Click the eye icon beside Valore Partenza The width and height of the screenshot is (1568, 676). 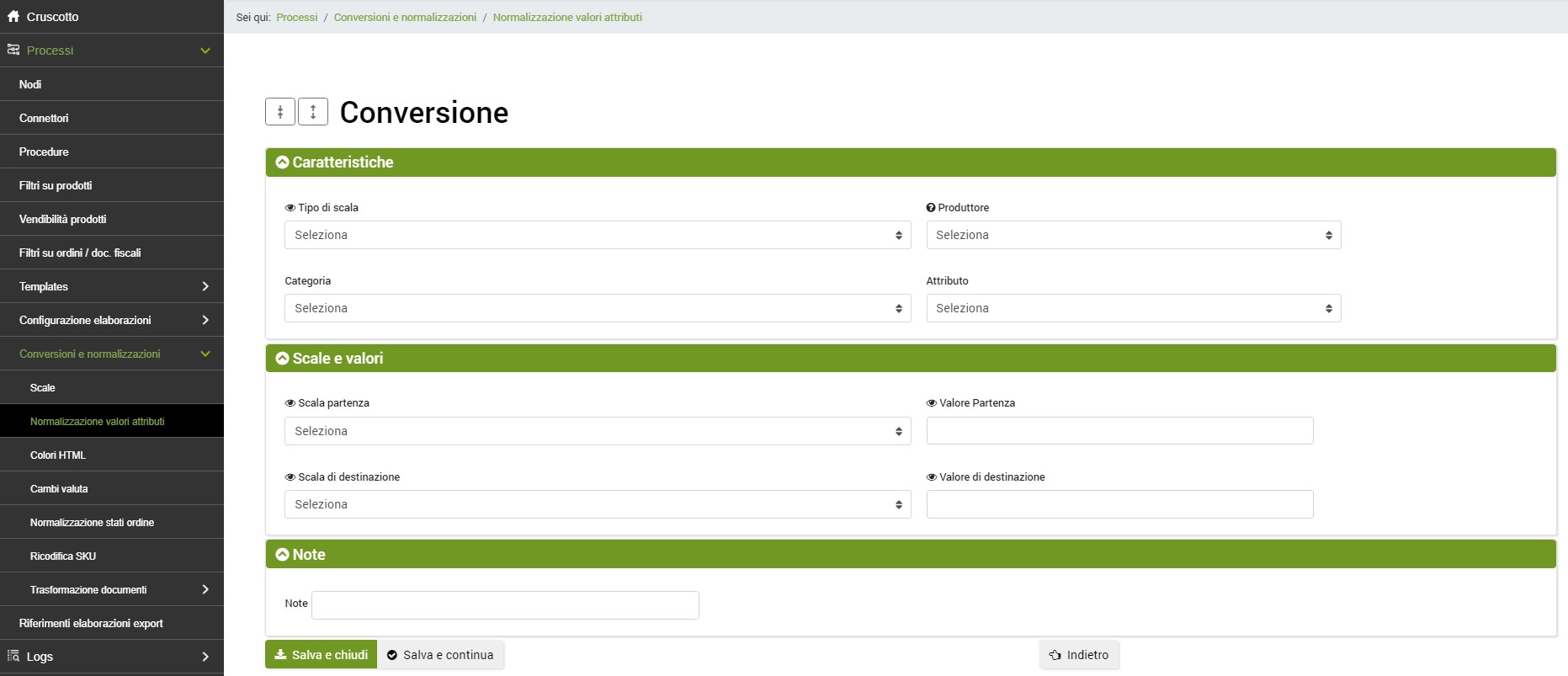point(932,403)
